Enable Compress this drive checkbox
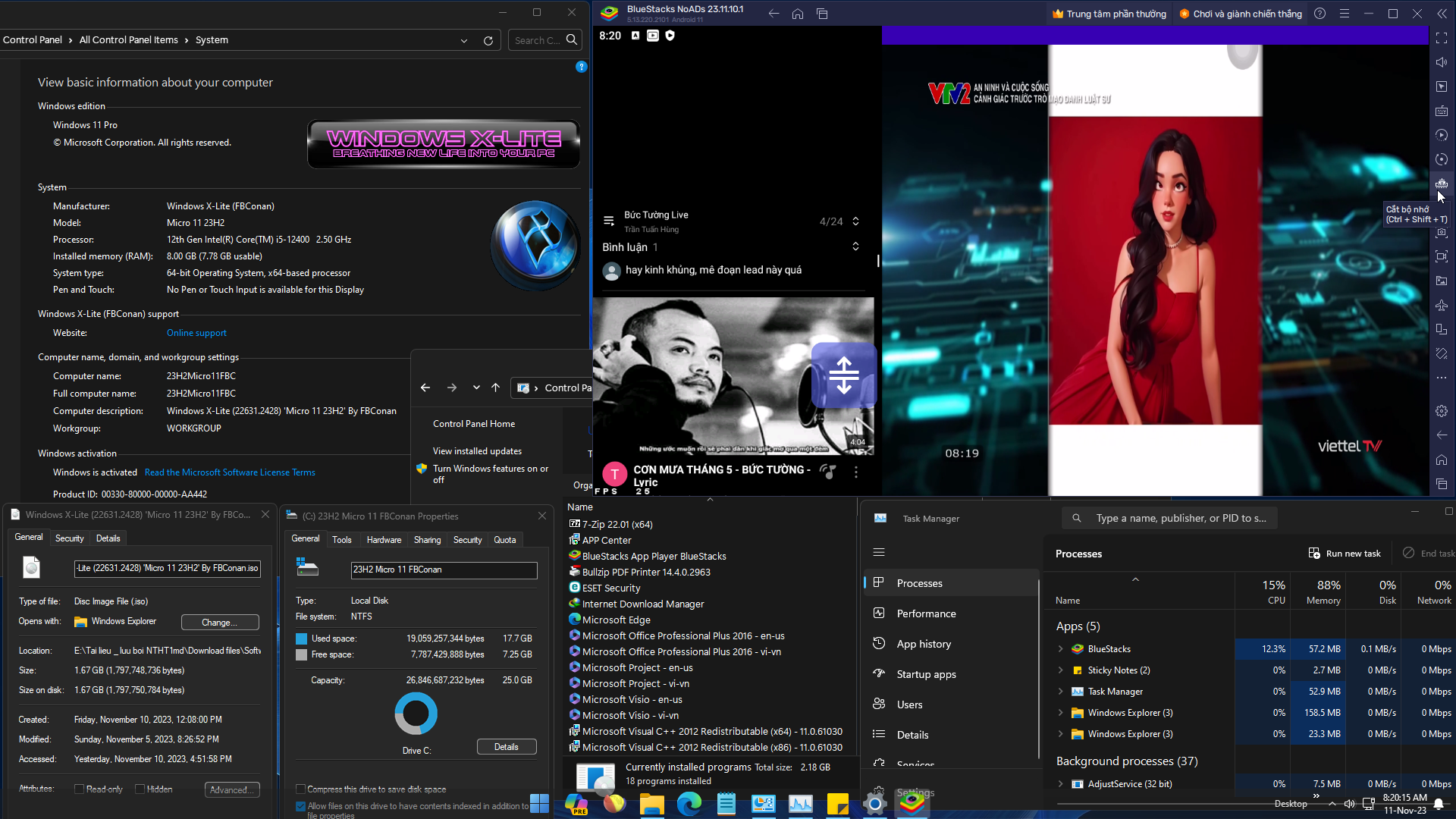This screenshot has height=819, width=1456. point(300,789)
